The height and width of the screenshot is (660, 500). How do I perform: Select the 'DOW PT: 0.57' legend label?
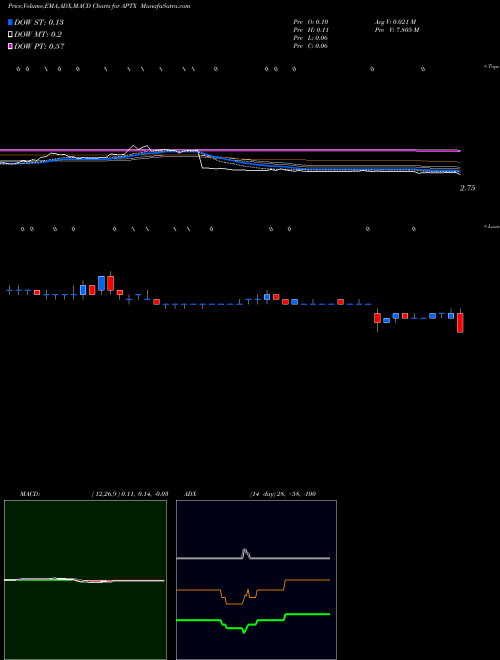coord(39,47)
